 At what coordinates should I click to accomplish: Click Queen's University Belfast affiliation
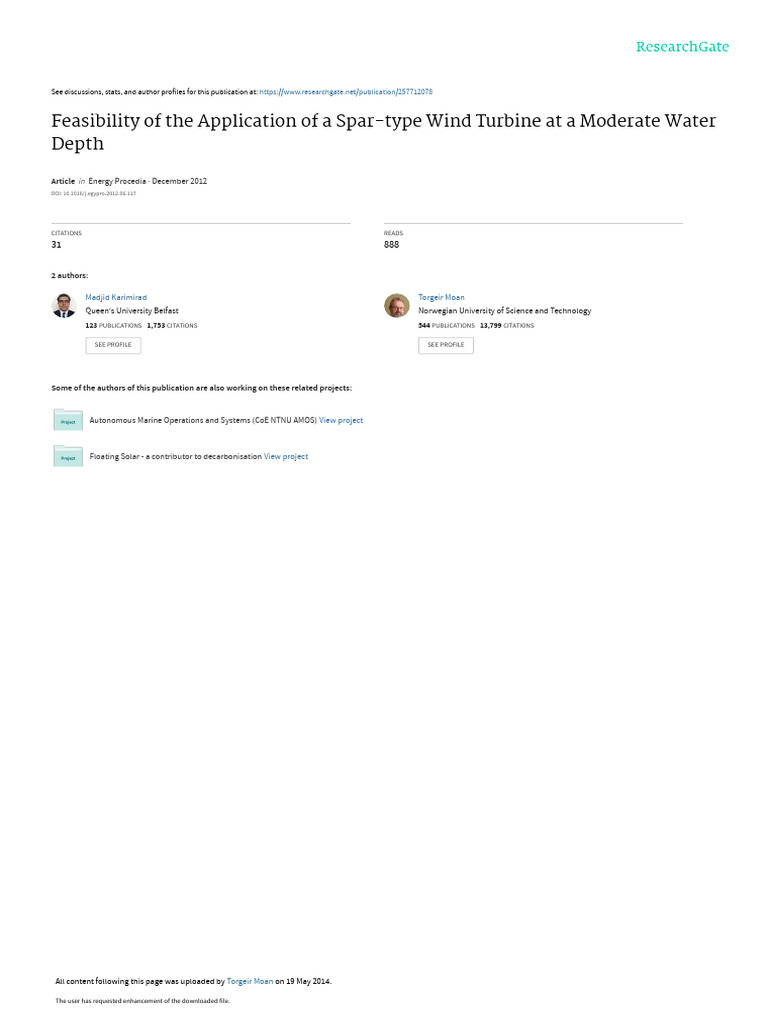point(132,311)
